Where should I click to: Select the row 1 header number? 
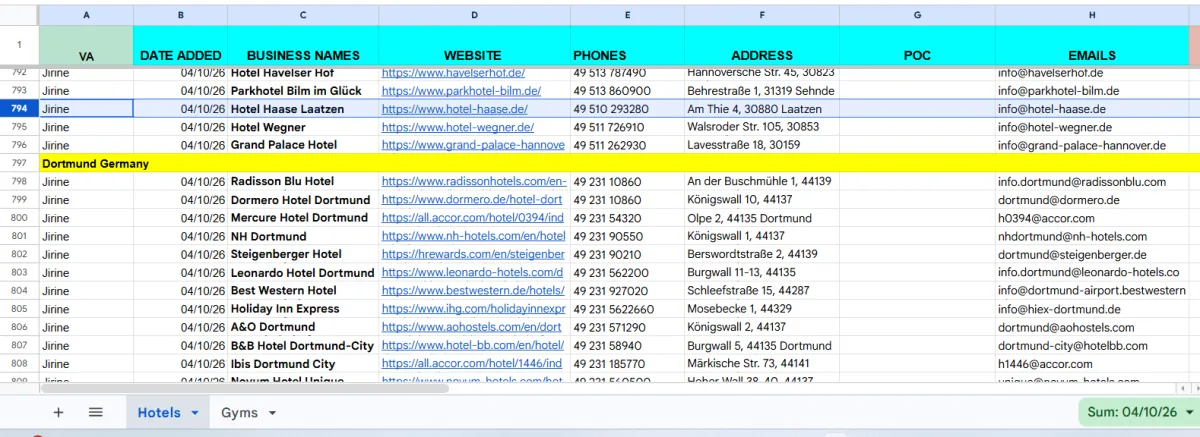pos(19,46)
